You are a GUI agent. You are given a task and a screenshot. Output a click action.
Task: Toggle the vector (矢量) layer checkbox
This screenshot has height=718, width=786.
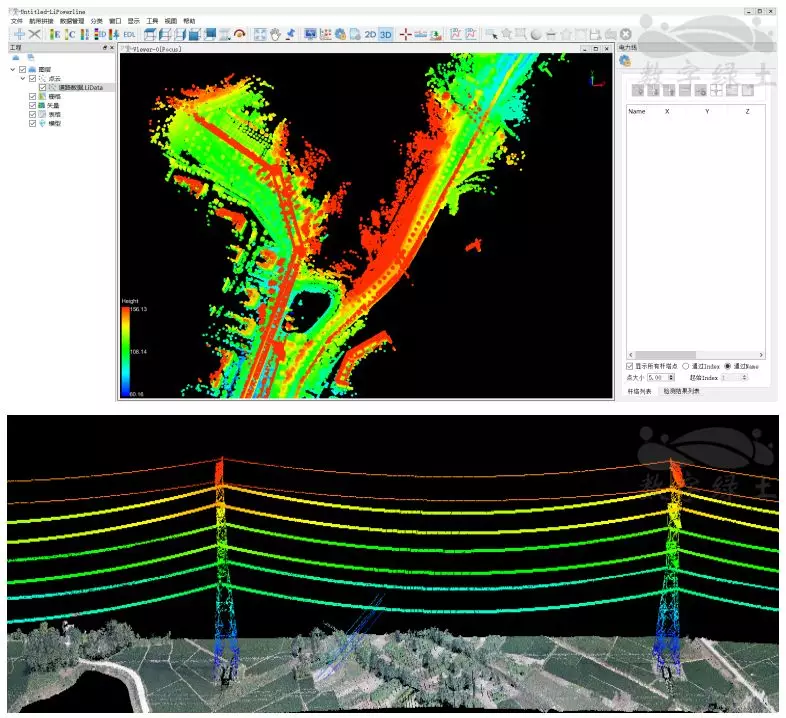pos(33,105)
